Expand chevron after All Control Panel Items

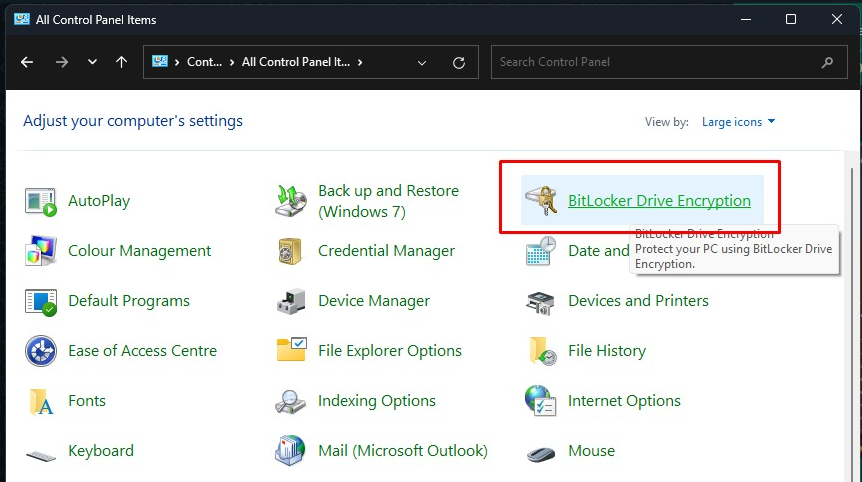(x=360, y=62)
